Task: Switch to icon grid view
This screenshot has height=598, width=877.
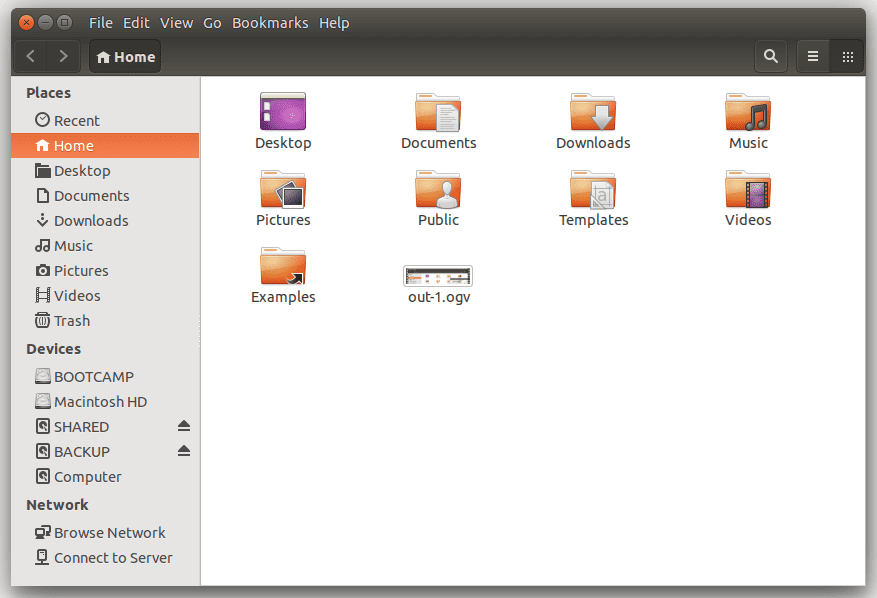Action: click(847, 56)
